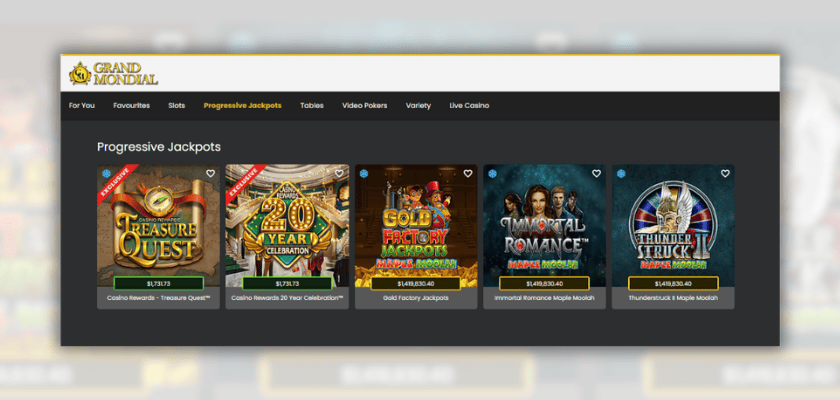Switch to the Variety tab
840x400 pixels.
pyautogui.click(x=418, y=105)
